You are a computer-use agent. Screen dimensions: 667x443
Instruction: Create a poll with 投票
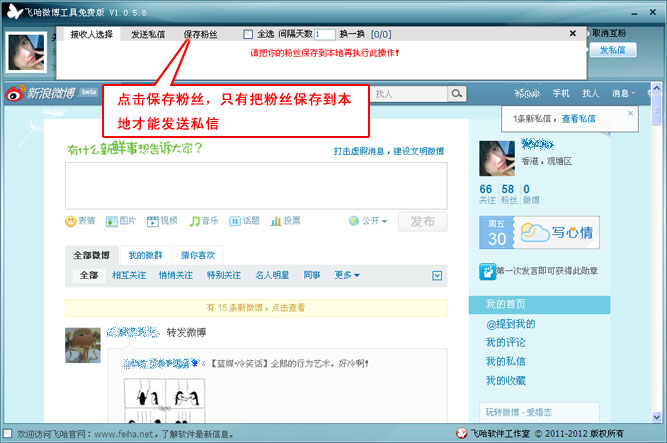click(285, 221)
